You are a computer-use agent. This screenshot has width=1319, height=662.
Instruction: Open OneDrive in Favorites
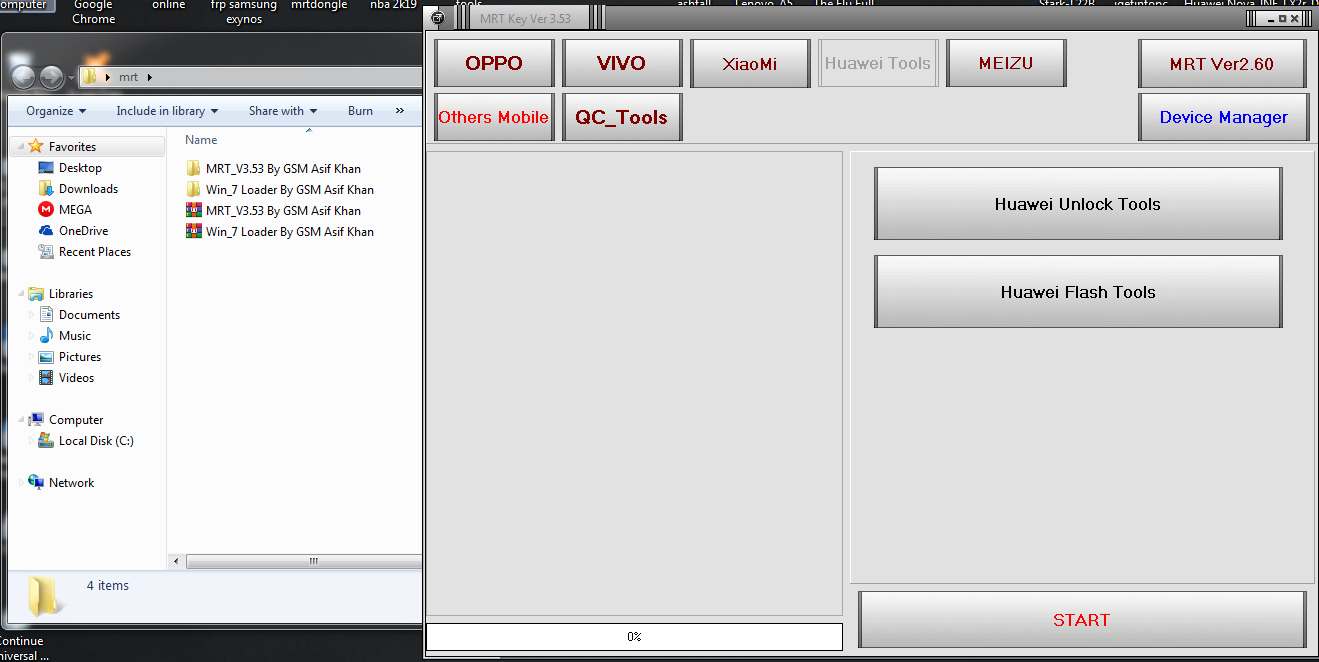tap(84, 231)
